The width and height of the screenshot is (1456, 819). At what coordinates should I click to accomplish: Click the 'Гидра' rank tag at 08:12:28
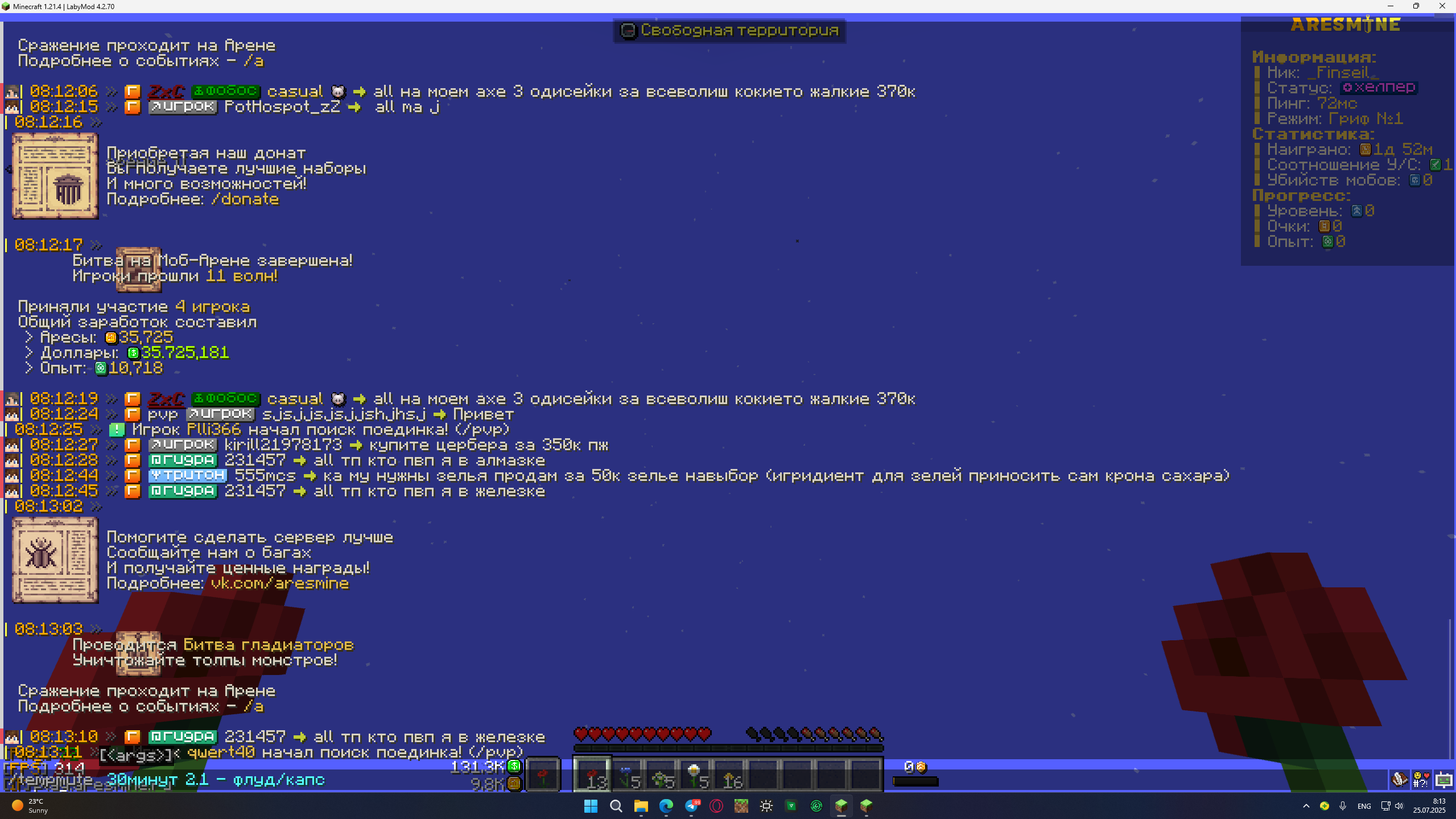click(183, 460)
